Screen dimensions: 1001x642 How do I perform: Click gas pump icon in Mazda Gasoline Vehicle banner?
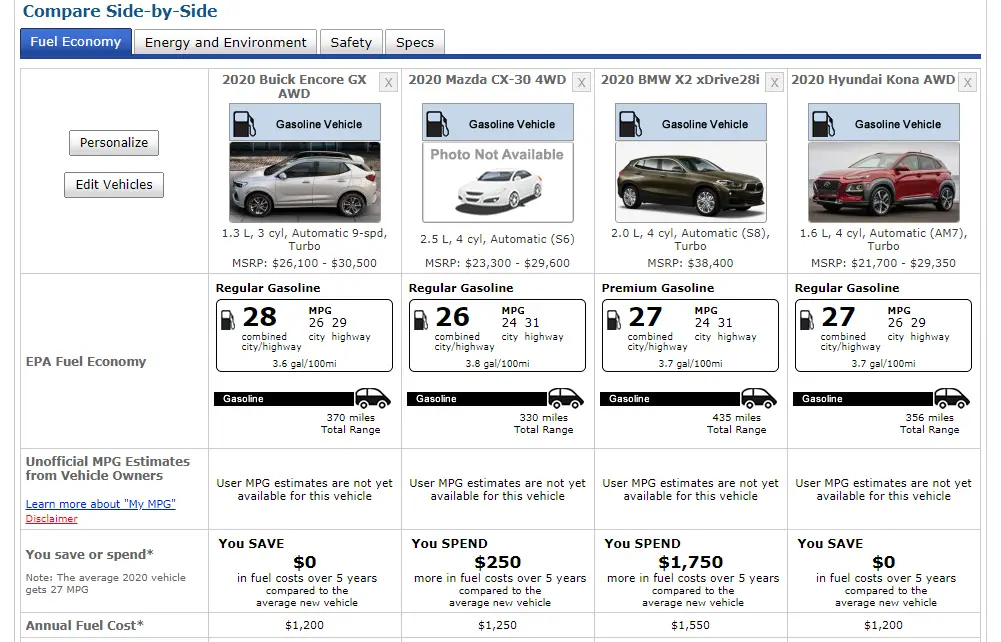(437, 124)
